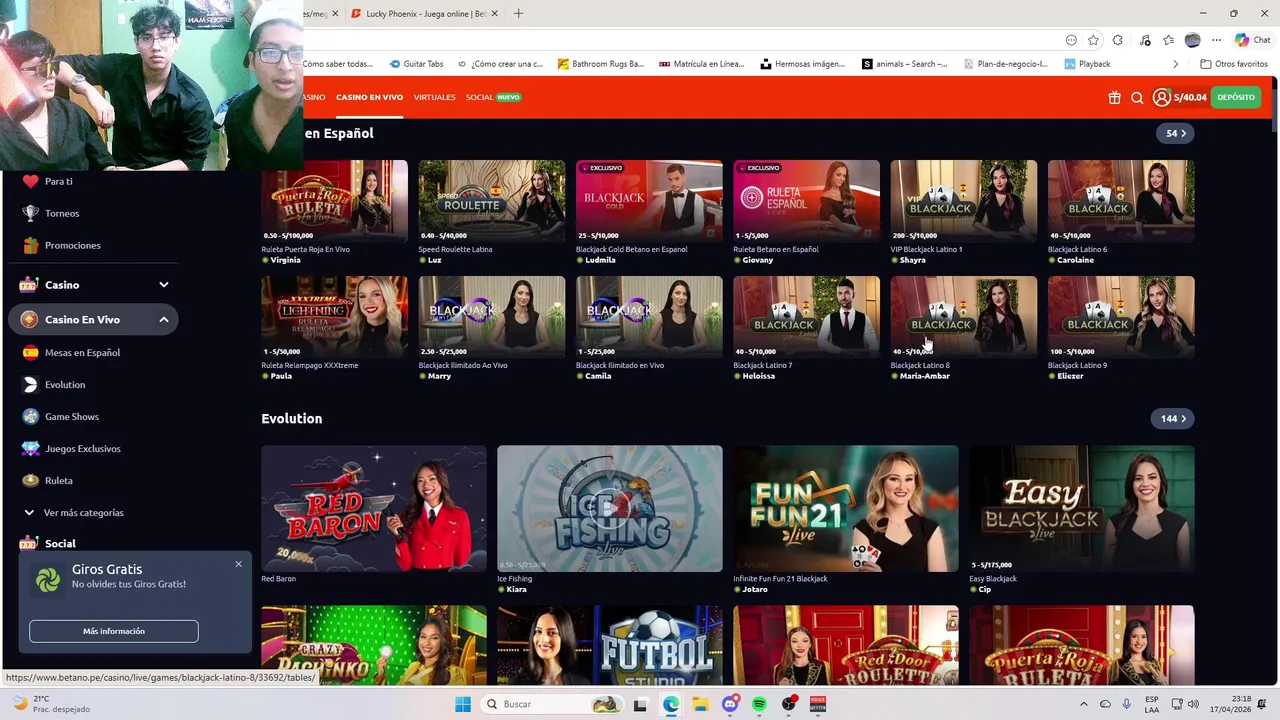
Task: Open Discord from the taskbar
Action: [x=730, y=704]
